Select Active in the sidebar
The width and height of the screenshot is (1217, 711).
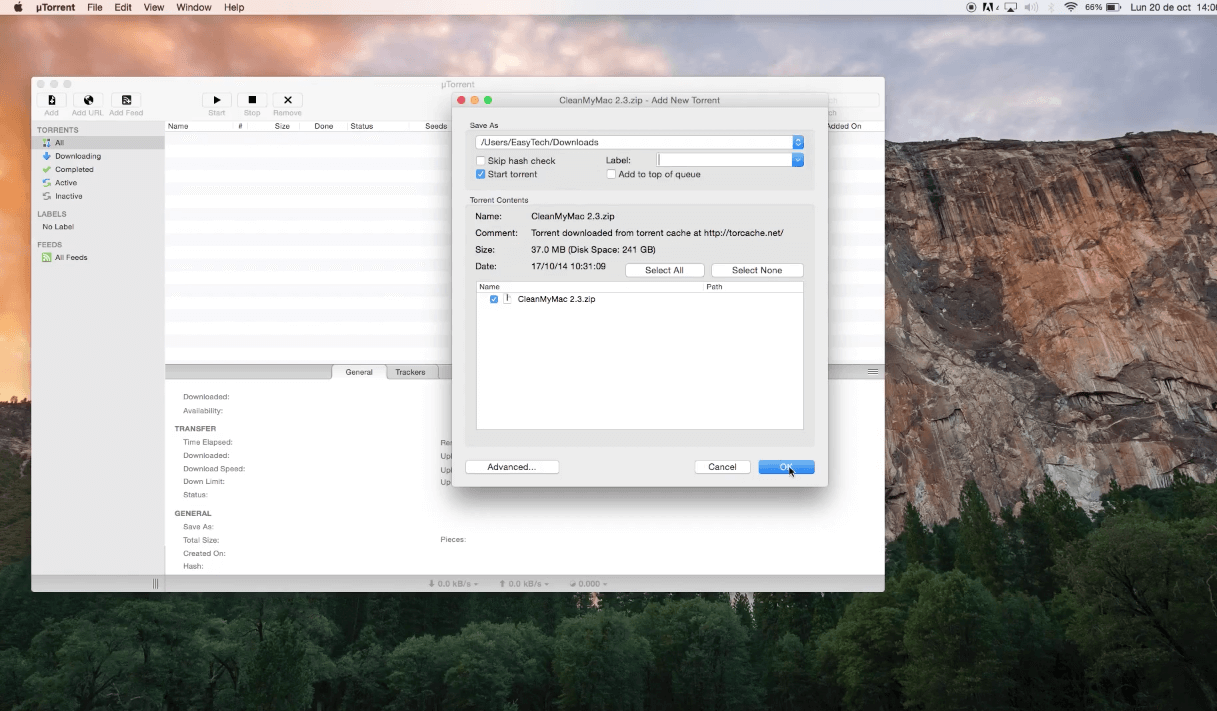point(98,183)
